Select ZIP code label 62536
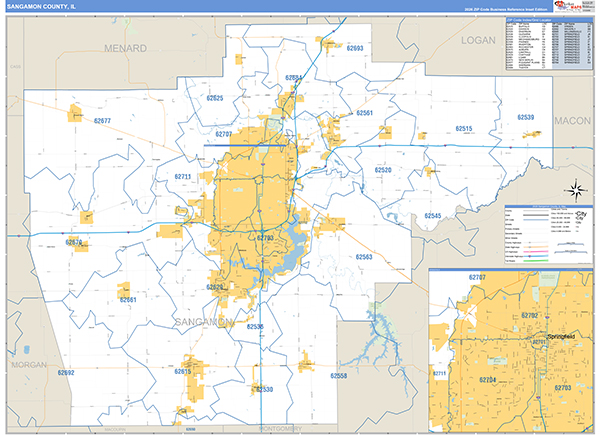Image resolution: width=600 pixels, height=435 pixels. point(255,327)
